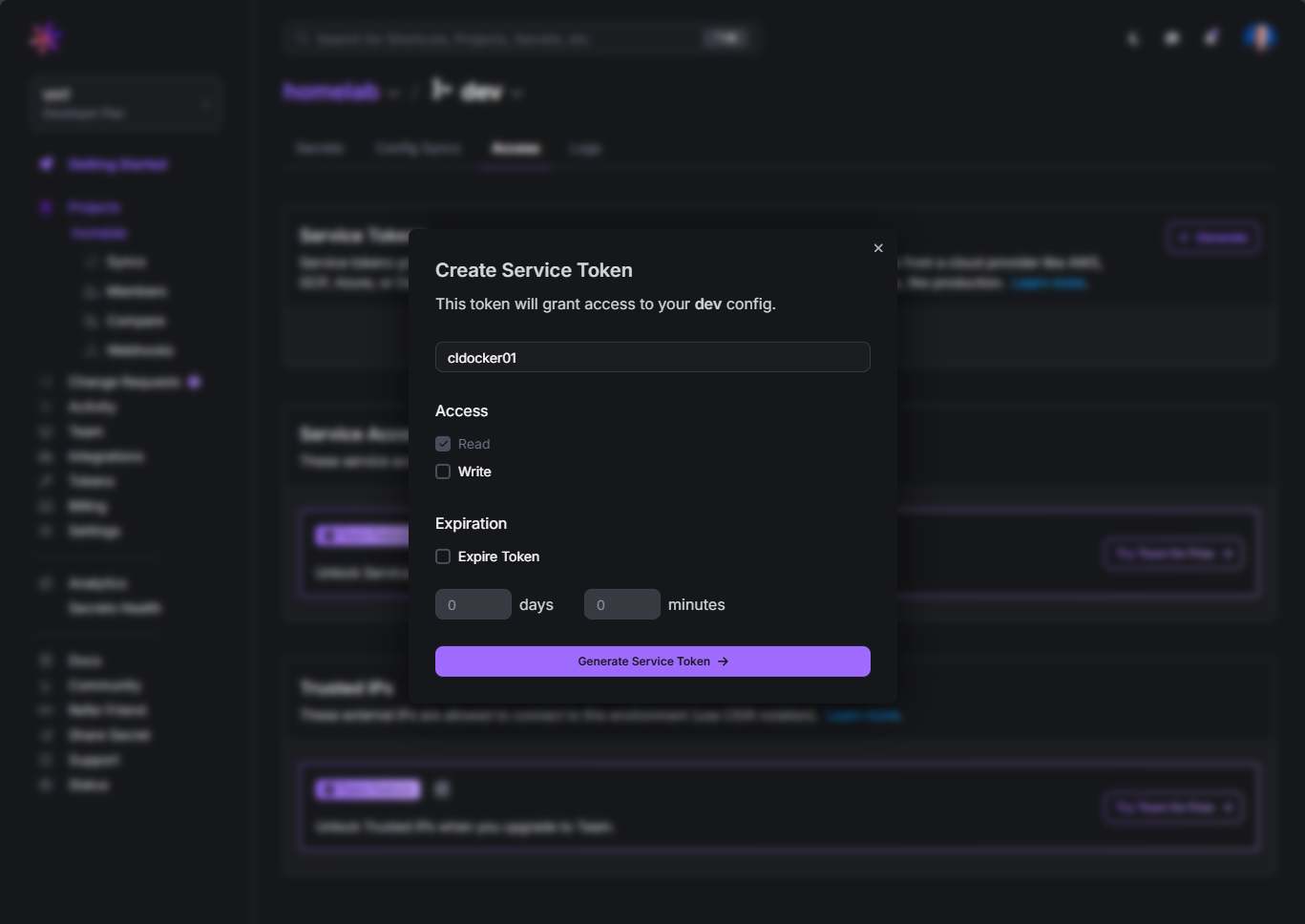Click the Settings icon in the sidebar
The height and width of the screenshot is (924, 1305).
pyautogui.click(x=46, y=531)
